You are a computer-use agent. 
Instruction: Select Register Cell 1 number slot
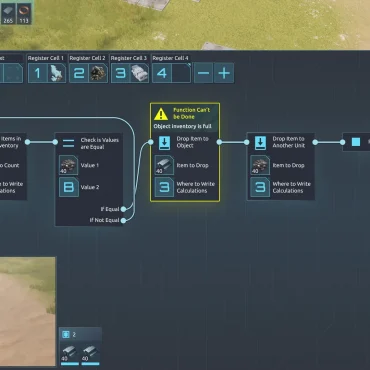click(x=37, y=73)
